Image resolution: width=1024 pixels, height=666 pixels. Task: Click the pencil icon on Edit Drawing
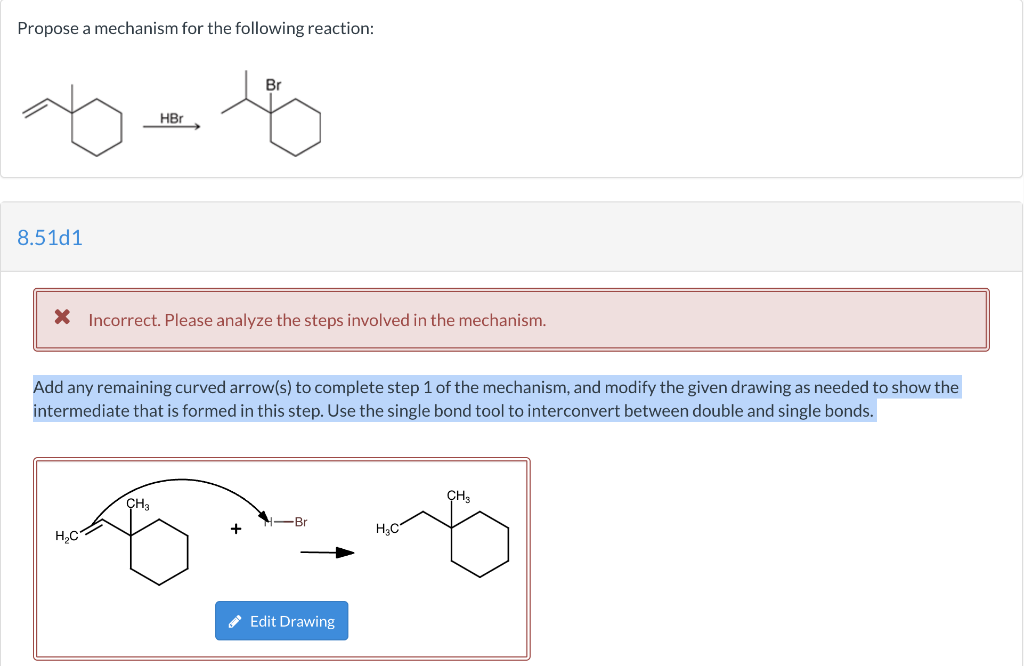coord(236,620)
